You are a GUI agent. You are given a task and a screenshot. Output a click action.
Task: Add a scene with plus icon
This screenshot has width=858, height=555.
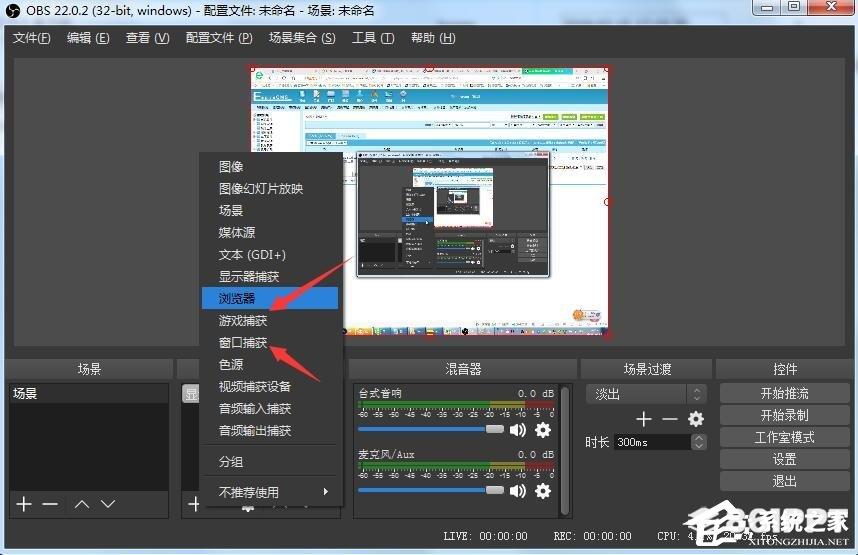tap(24, 504)
